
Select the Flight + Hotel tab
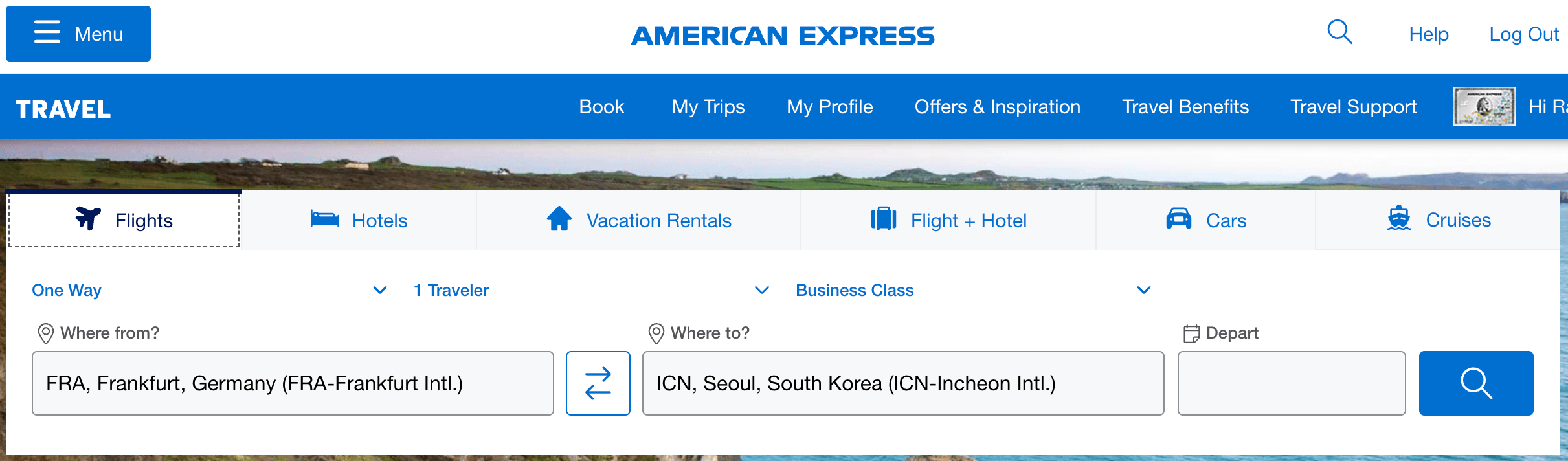(948, 221)
